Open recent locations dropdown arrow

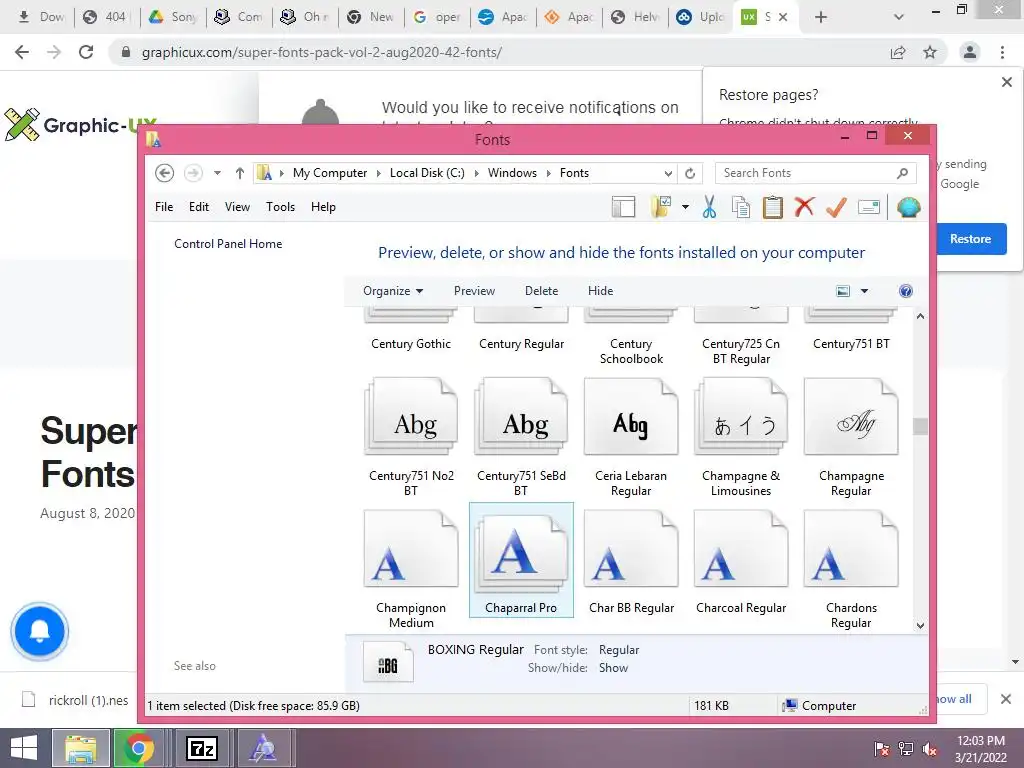coord(217,173)
